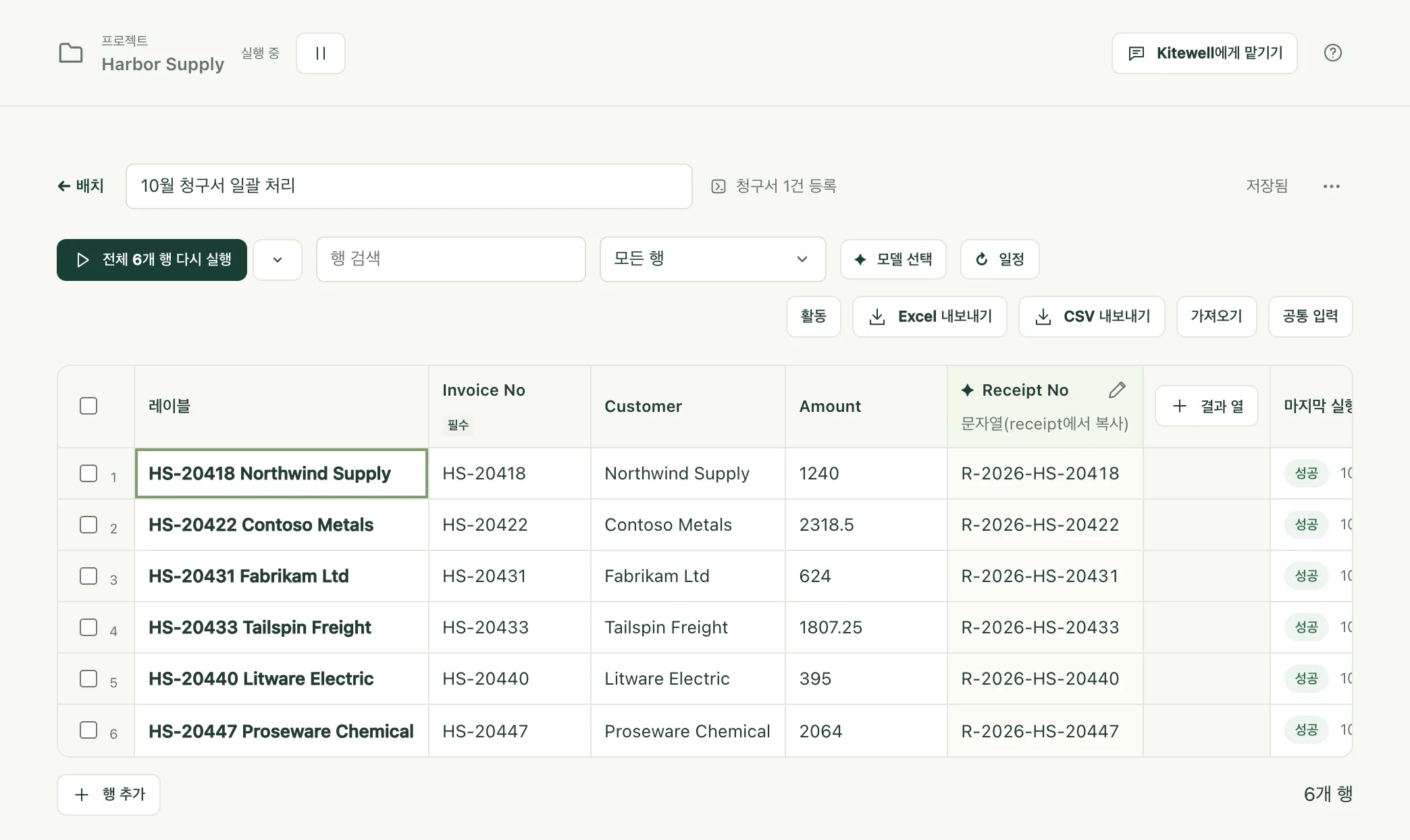Add a new row with 행 추가

pos(109,795)
